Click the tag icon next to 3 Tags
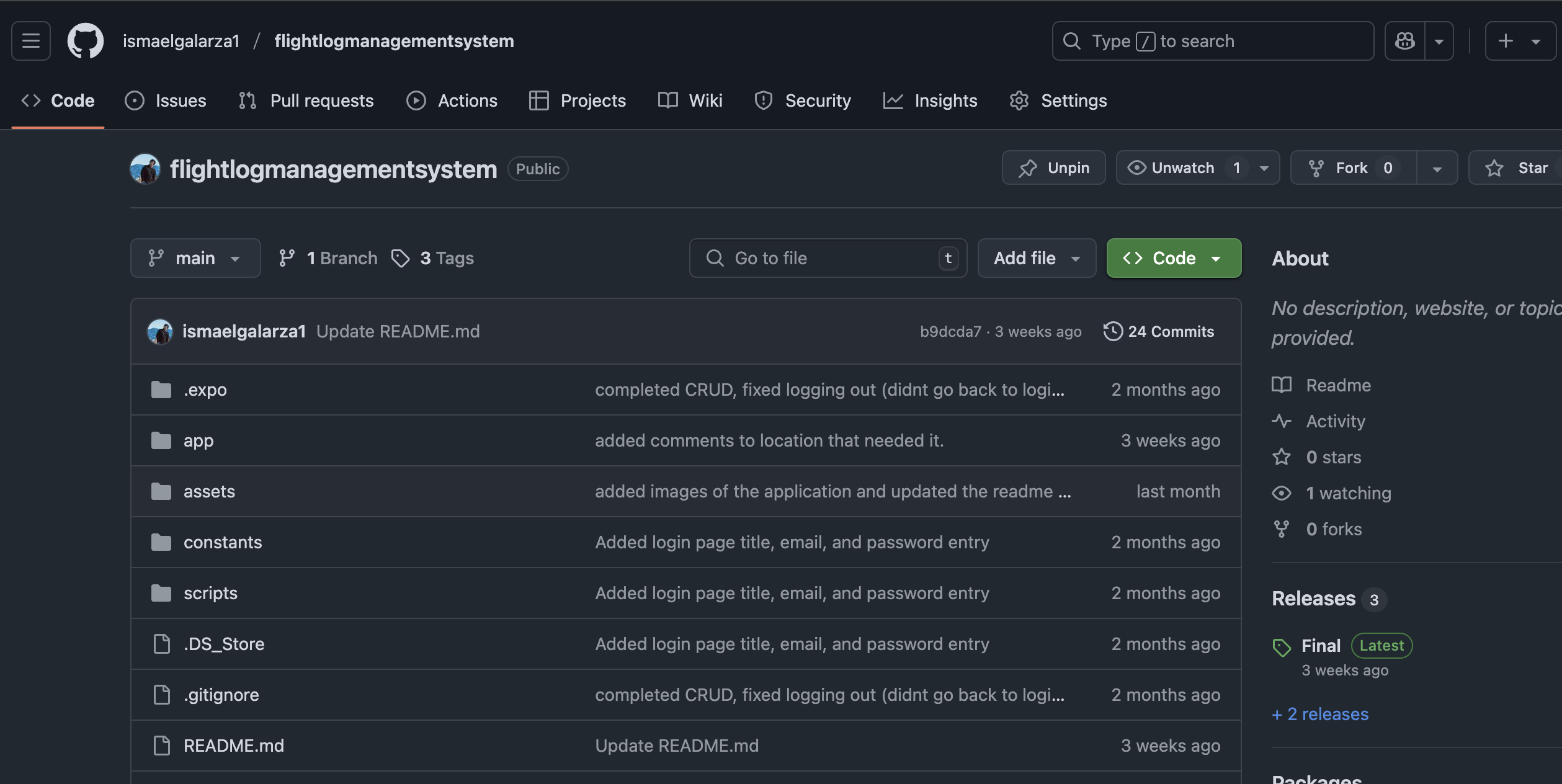Viewport: 1562px width, 784px height. coord(401,258)
